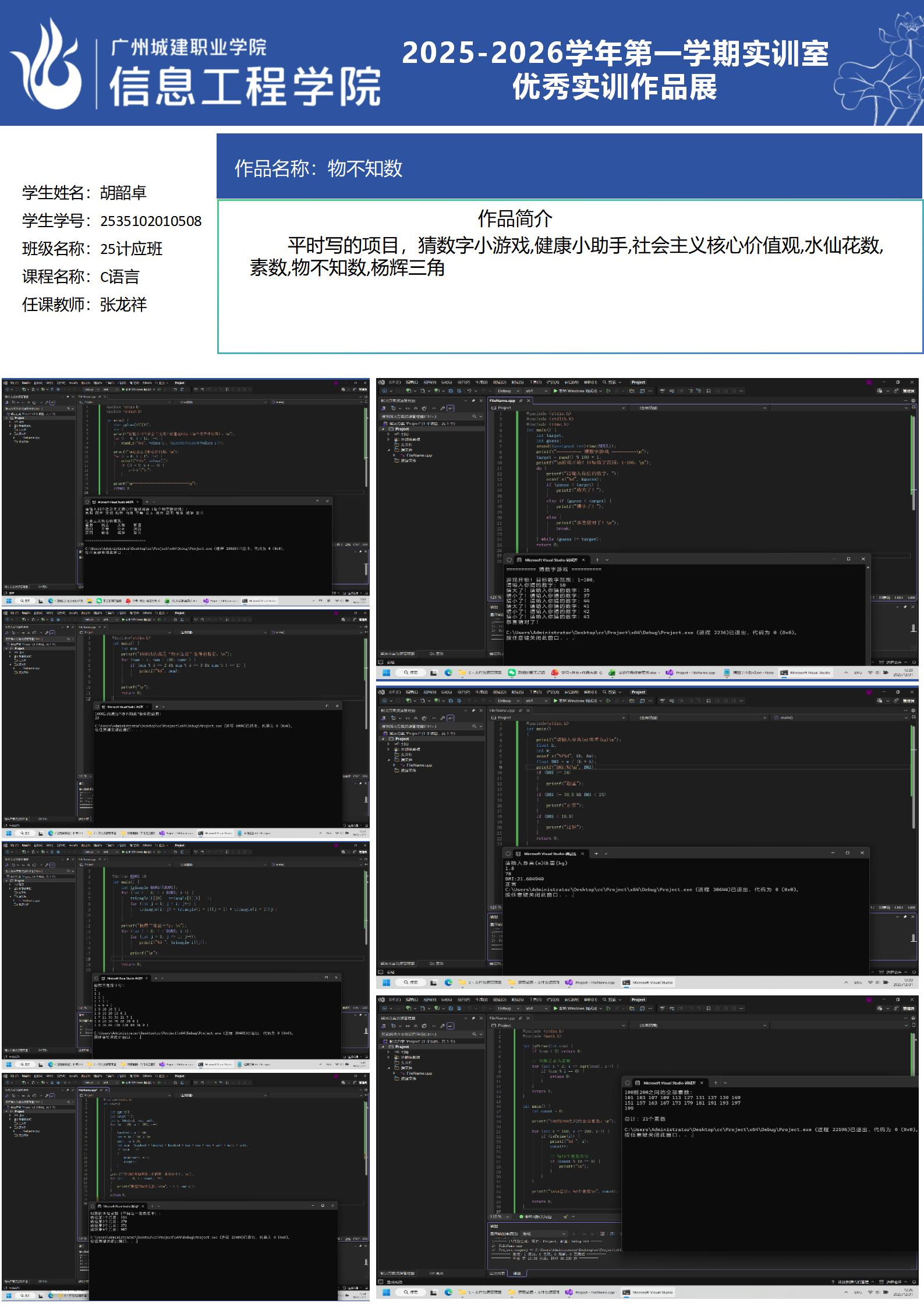Select FileName.cpp in BMI screenshot Solution Explorer
Viewport: 924px width, 1307px height.
pyautogui.click(x=418, y=765)
